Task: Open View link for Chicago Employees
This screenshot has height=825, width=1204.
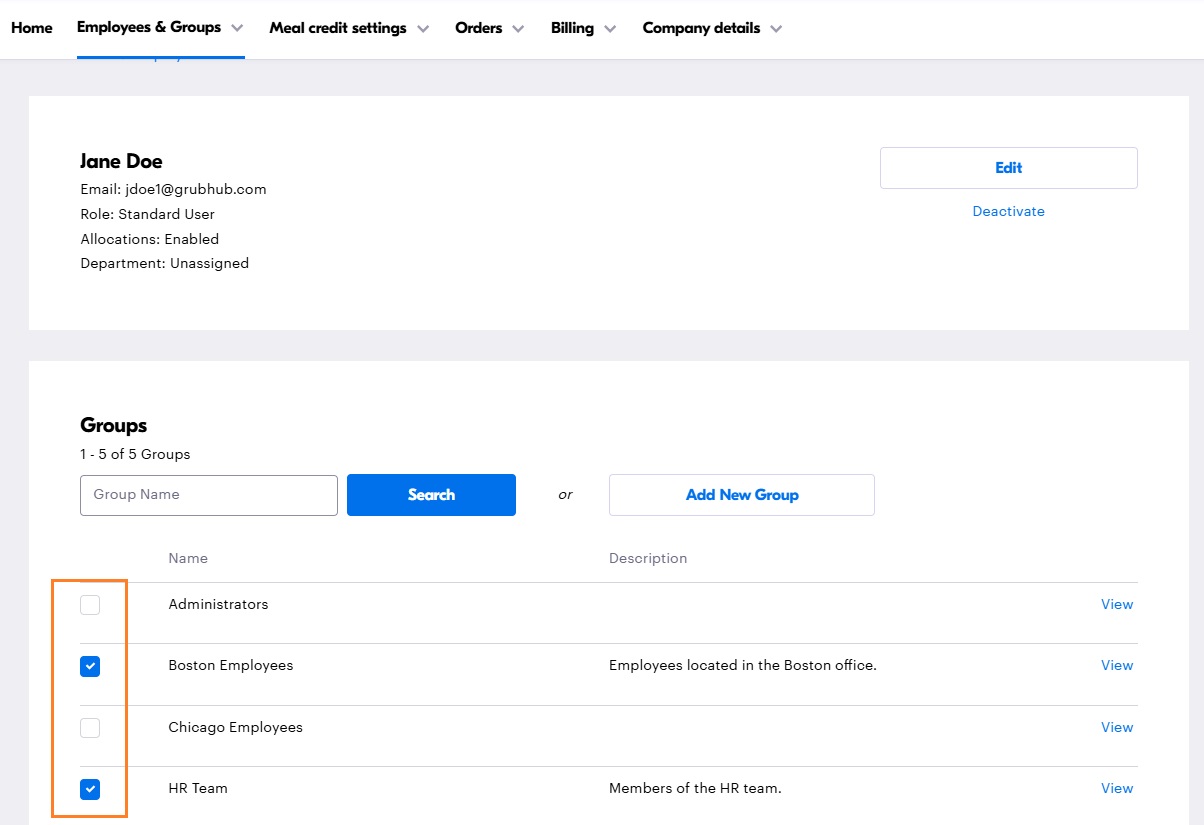Action: point(1116,727)
